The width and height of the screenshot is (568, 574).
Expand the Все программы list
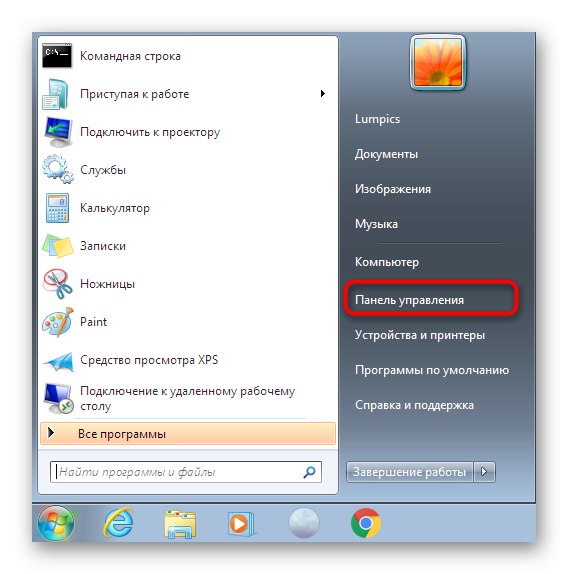click(x=188, y=434)
